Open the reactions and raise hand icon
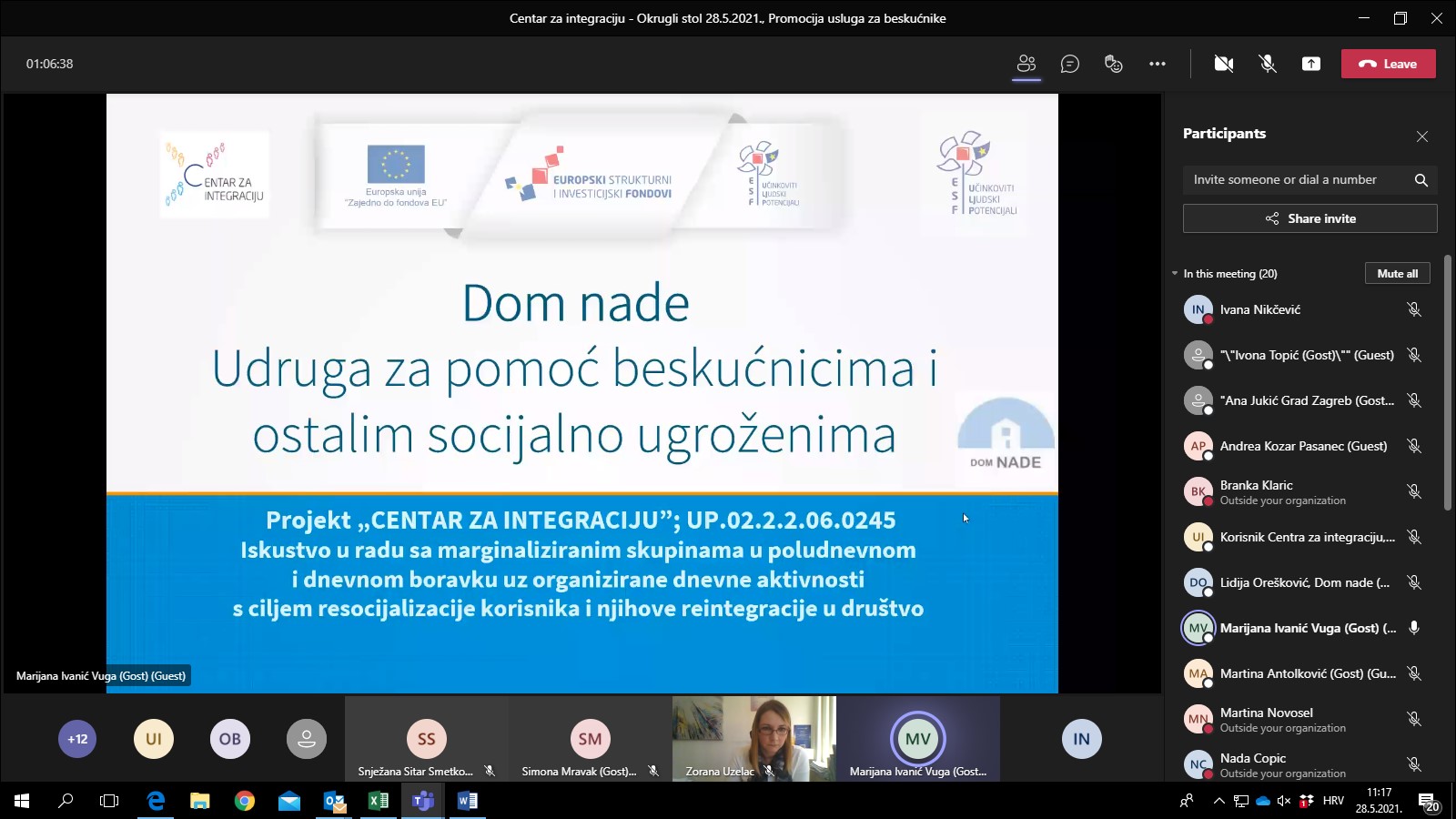This screenshot has height=819, width=1456. tap(1113, 64)
